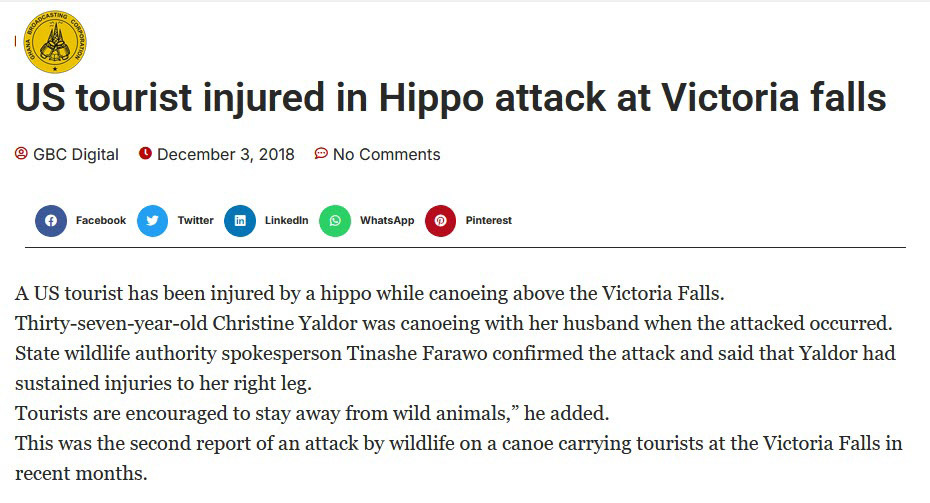Click the first paragraph about the US tourist
930x503 pixels.
370,294
